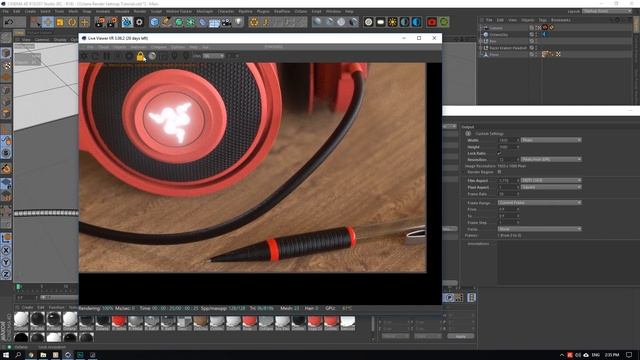Click the taskbar search icon
Image resolution: width=640 pixels, height=360 pixels.
click(18, 355)
